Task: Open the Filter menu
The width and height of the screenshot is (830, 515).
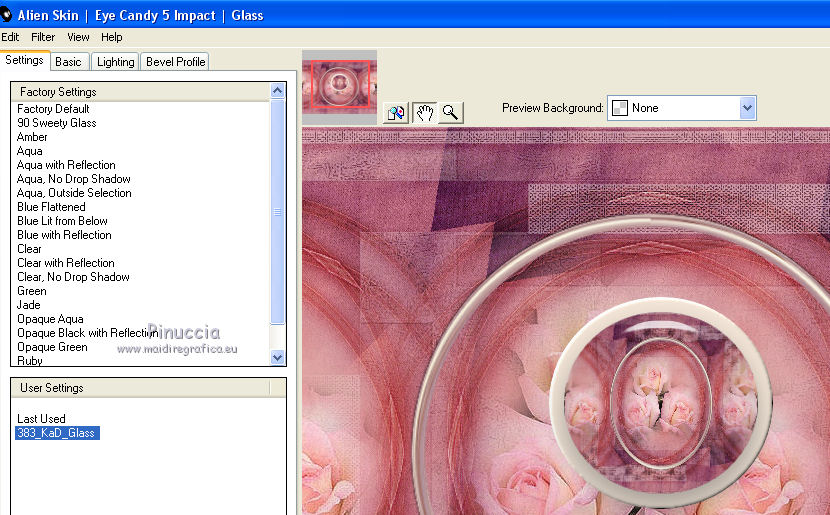Action: click(43, 37)
